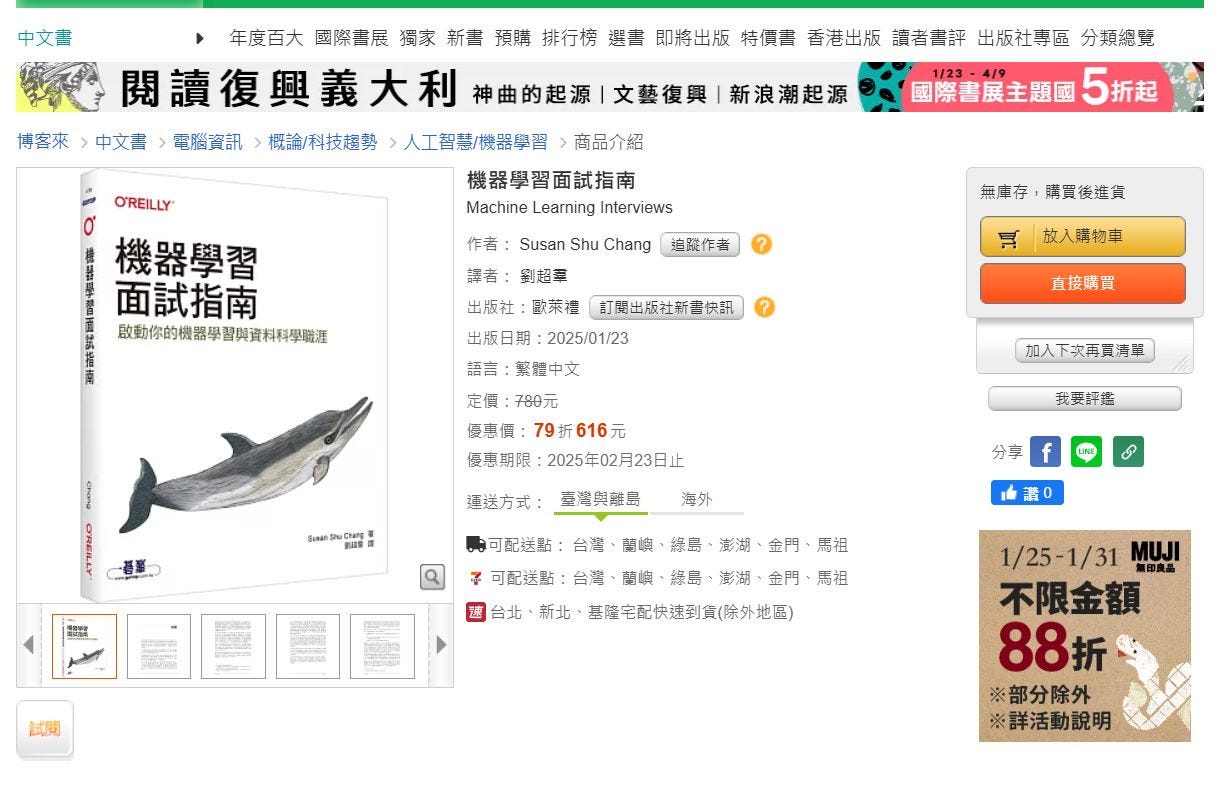This screenshot has width=1221, height=788.
Task: Add book with 放入購物車 button
Action: coord(1083,237)
